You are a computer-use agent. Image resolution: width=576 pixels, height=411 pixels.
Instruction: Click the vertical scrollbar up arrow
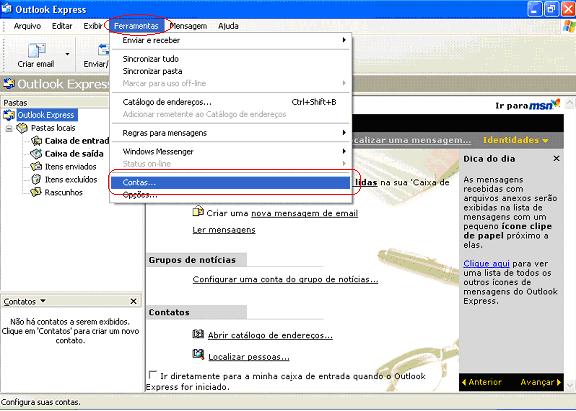click(x=570, y=103)
